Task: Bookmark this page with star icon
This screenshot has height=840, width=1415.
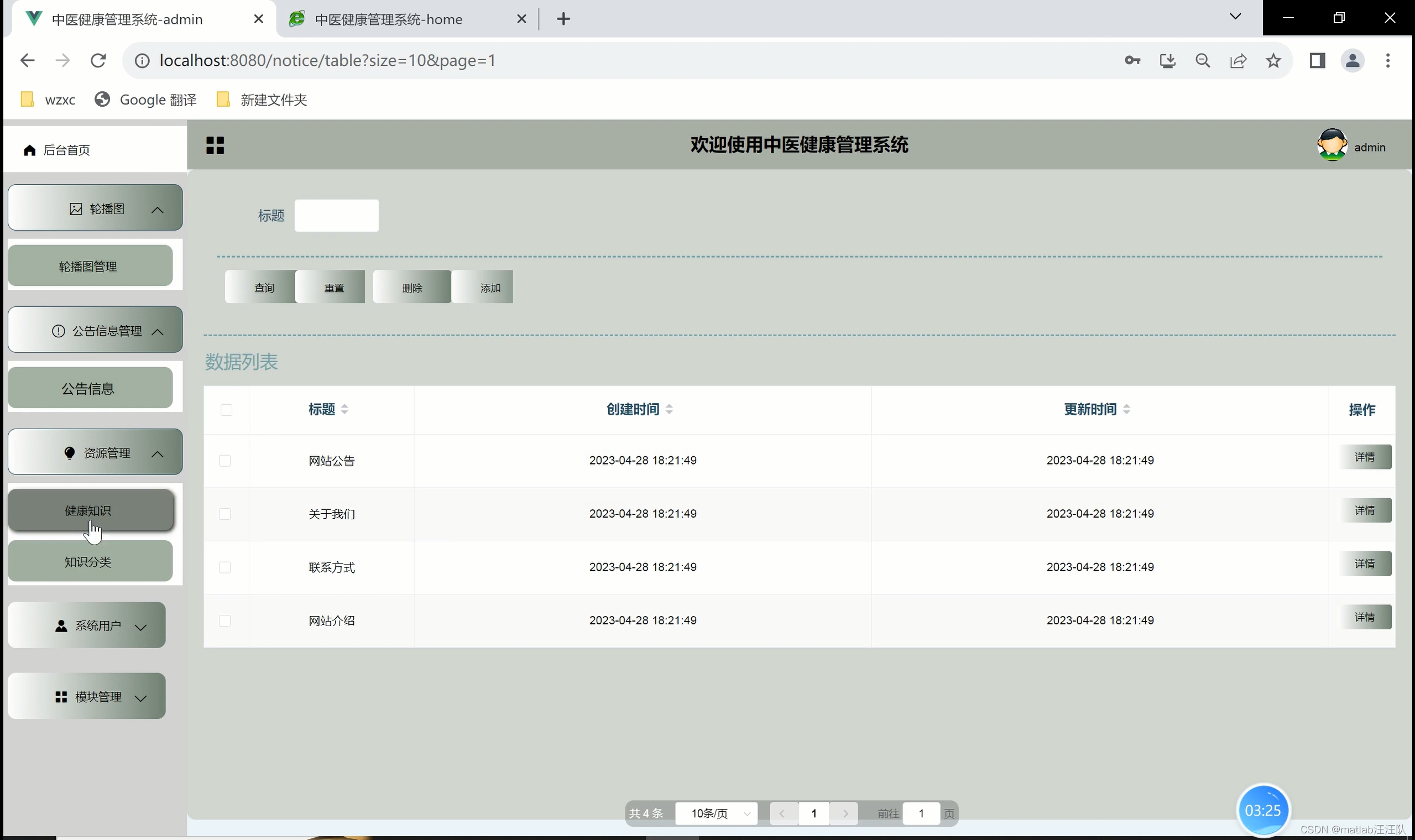Action: point(1273,61)
